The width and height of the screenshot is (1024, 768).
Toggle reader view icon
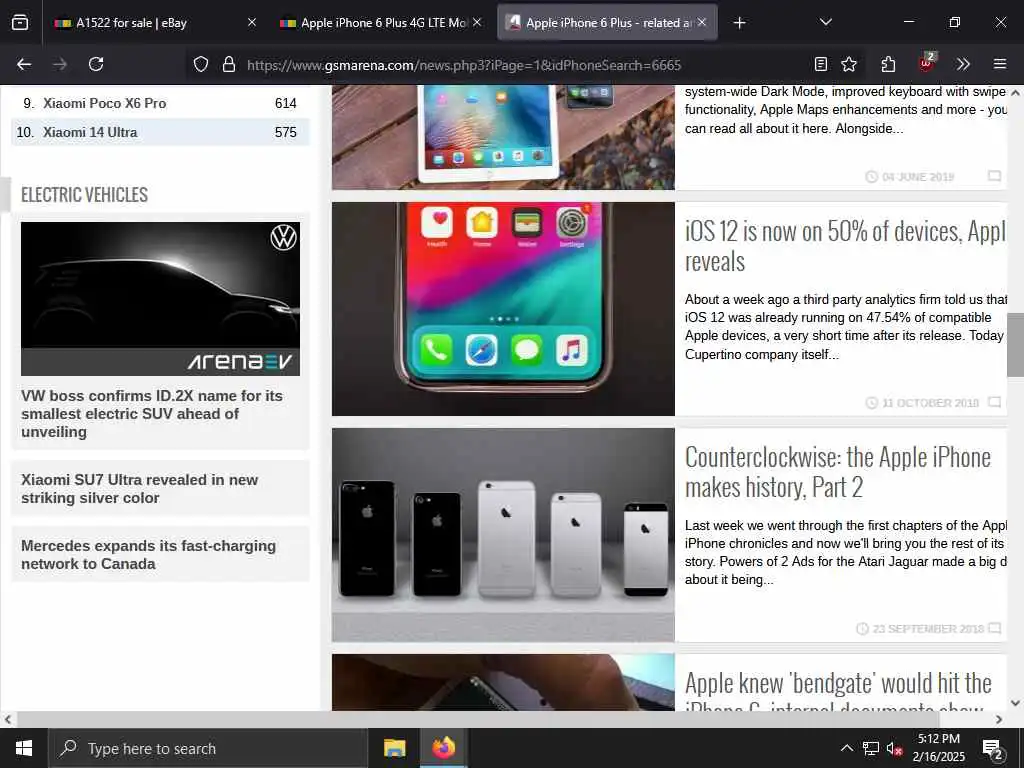pos(821,64)
